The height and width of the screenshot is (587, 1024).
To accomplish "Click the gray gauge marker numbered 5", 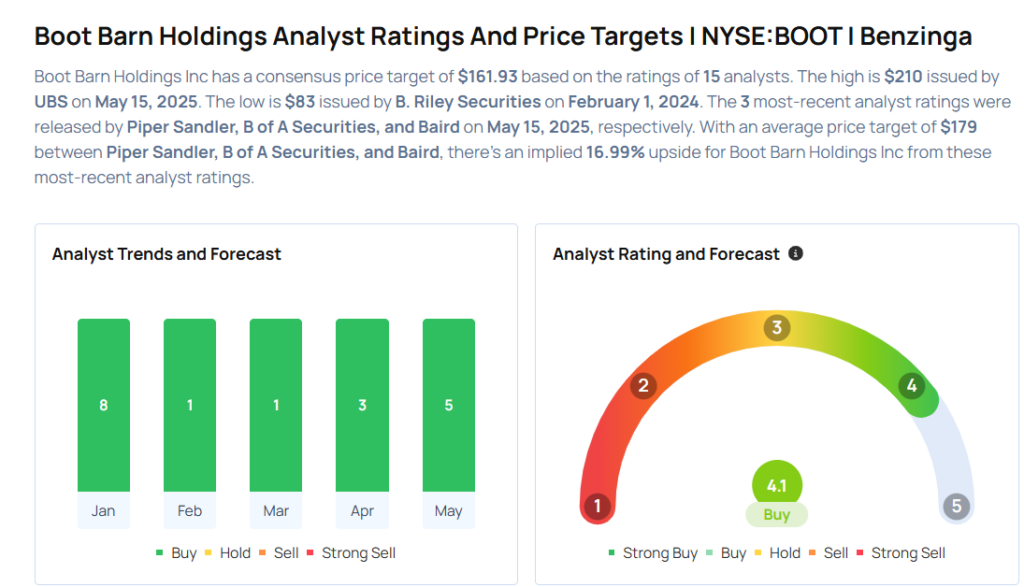I will click(956, 506).
